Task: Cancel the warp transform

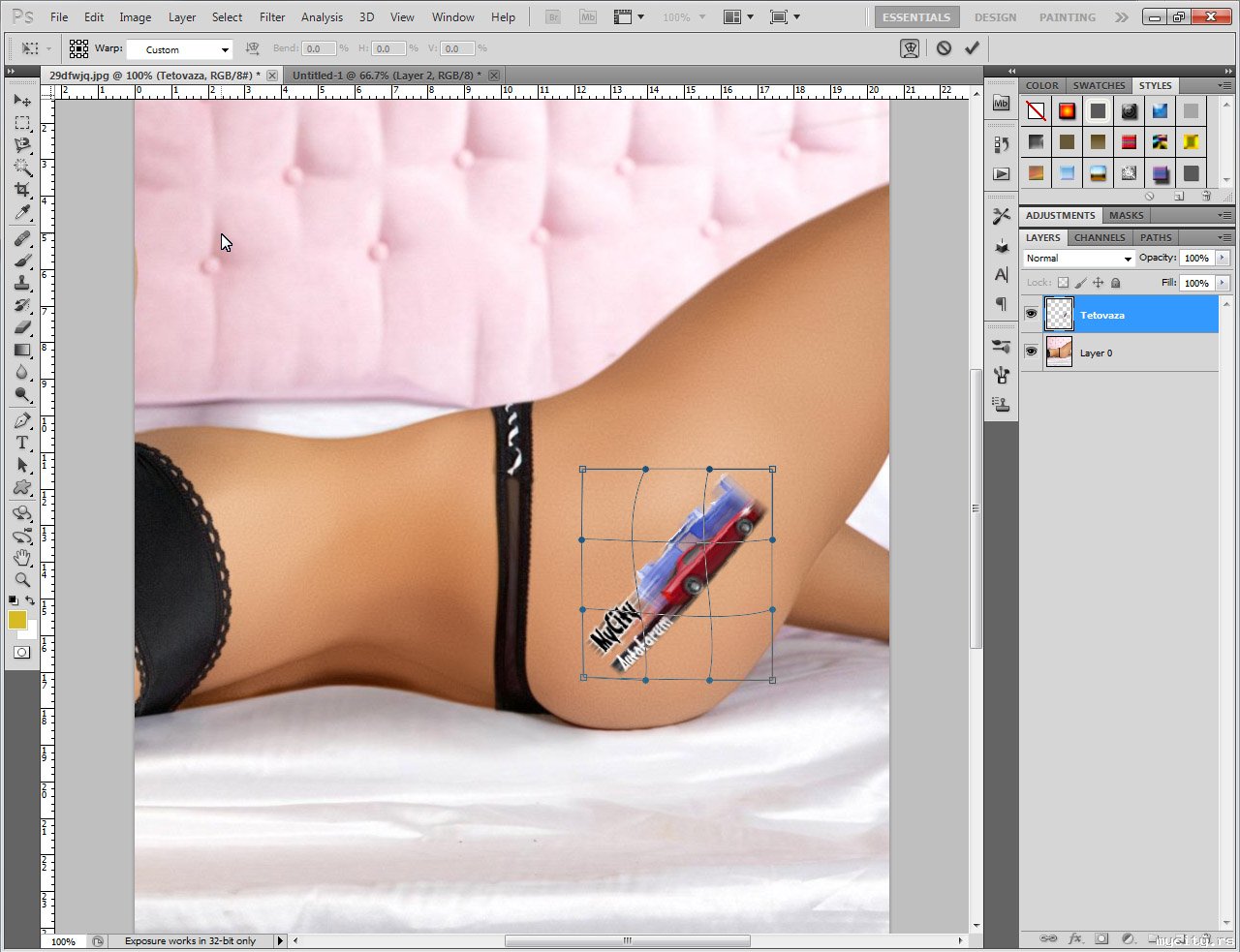Action: click(x=944, y=48)
